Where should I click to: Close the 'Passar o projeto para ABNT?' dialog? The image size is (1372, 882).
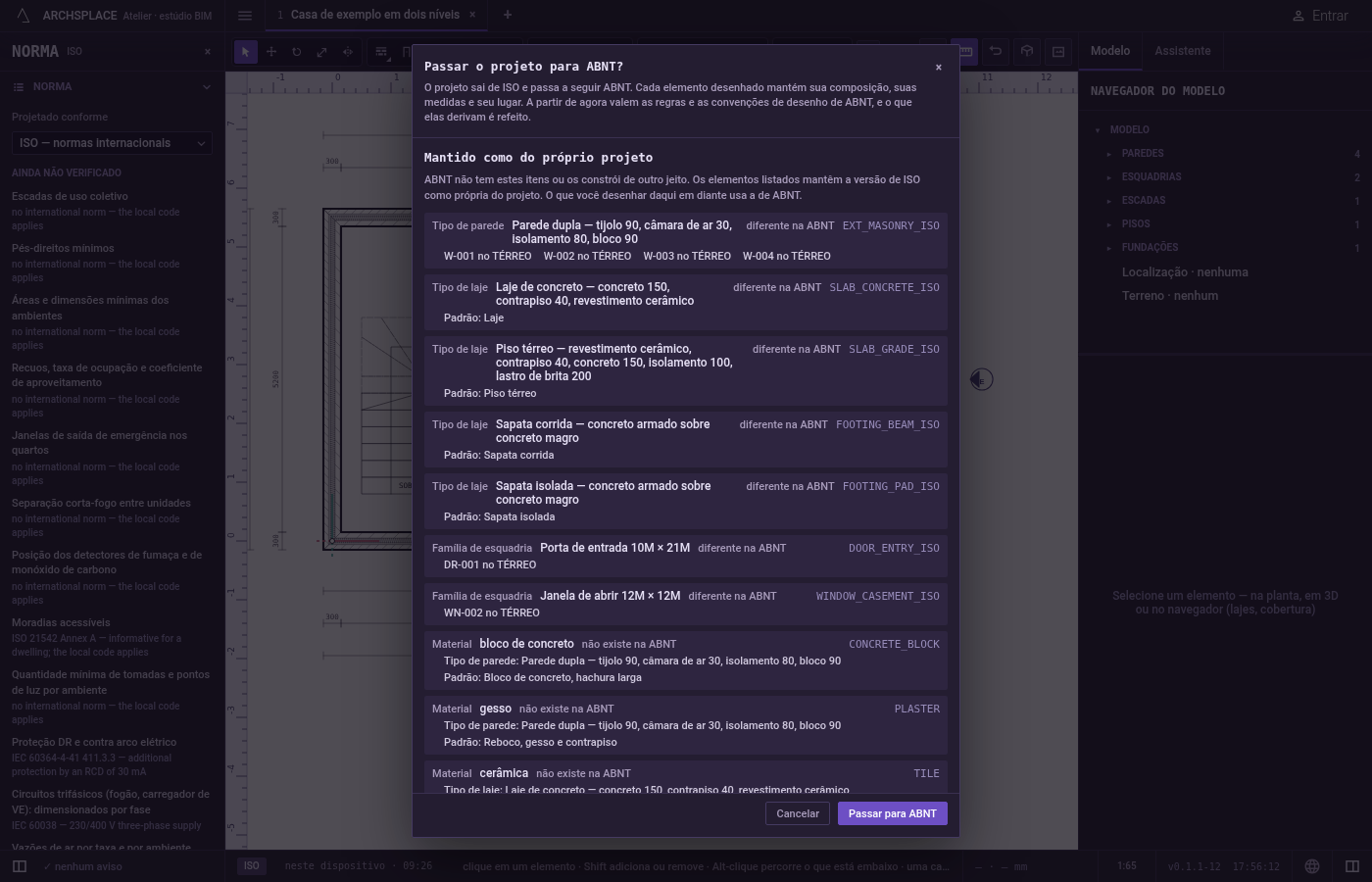click(939, 67)
